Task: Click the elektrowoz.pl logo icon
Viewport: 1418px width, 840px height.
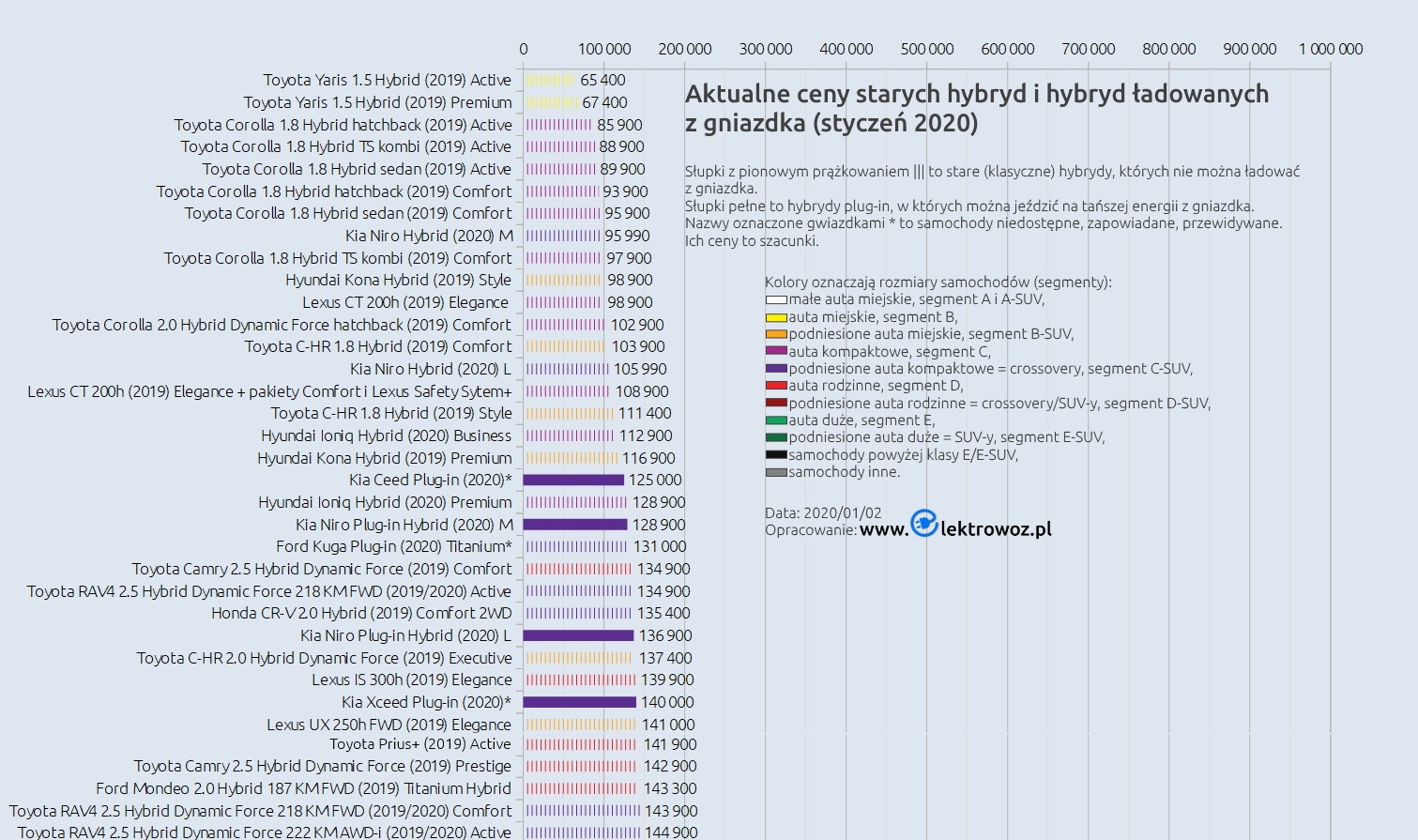Action: click(x=924, y=524)
